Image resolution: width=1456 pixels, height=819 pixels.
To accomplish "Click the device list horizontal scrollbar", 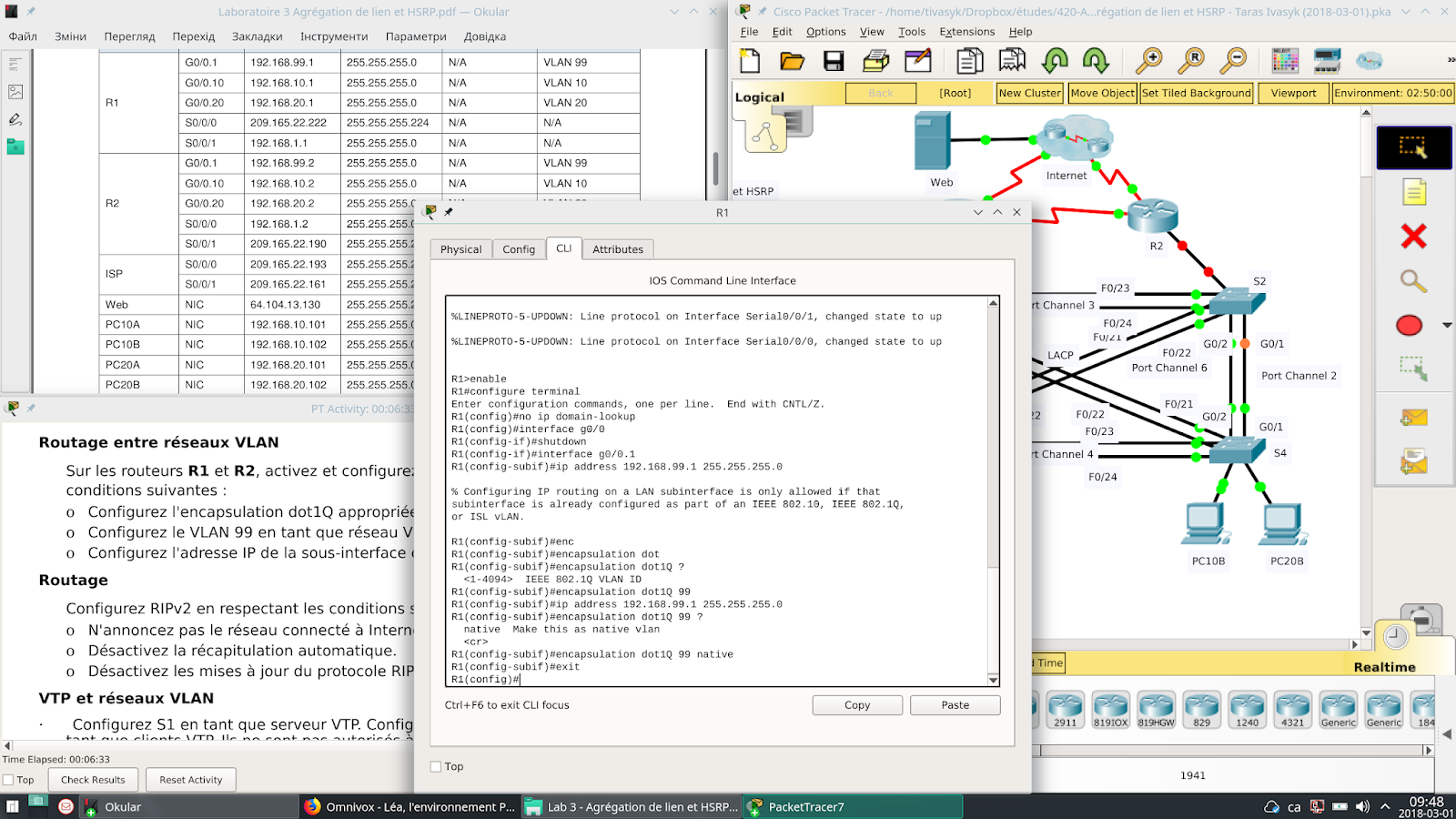I will [1232, 751].
